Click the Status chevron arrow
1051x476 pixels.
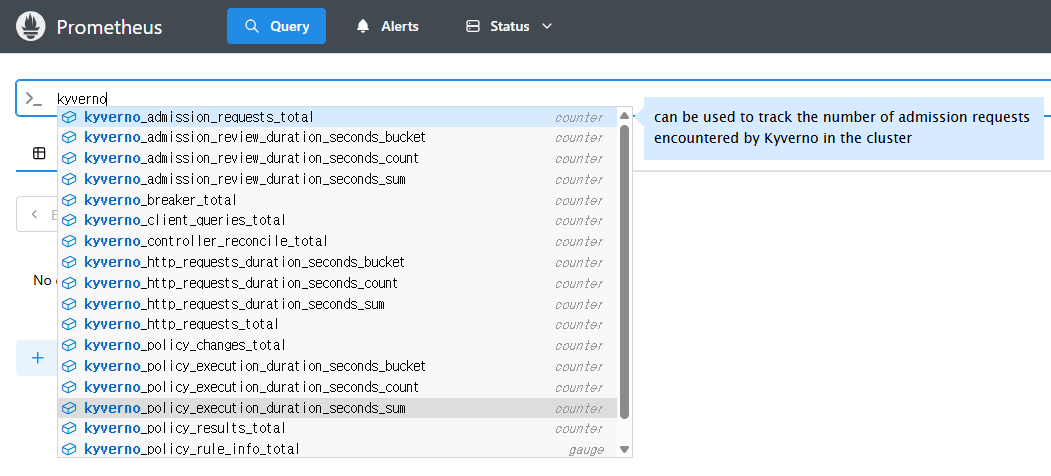tap(546, 26)
